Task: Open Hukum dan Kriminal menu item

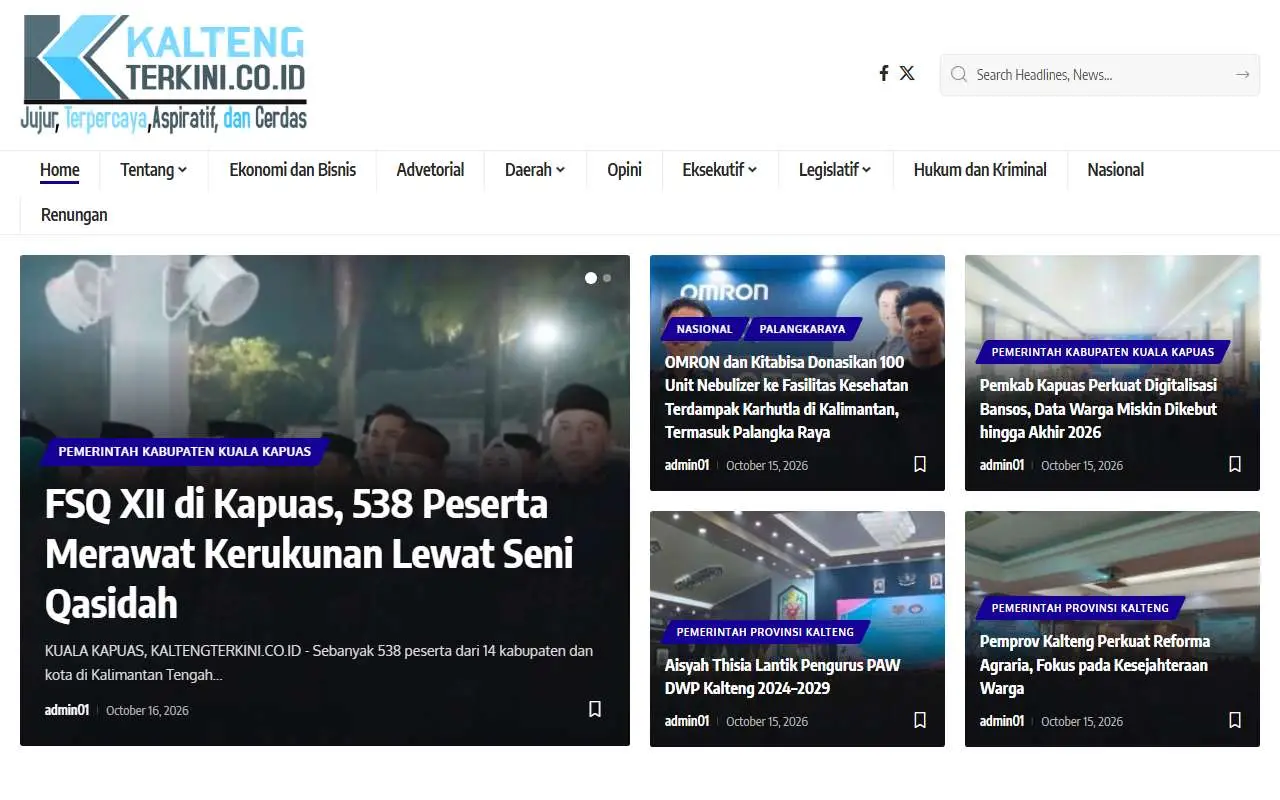Action: tap(980, 170)
